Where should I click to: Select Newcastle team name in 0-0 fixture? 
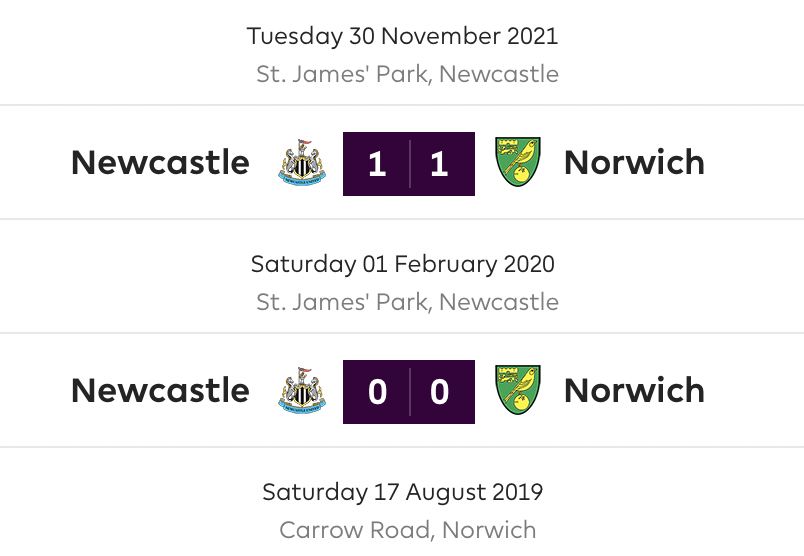click(x=160, y=391)
